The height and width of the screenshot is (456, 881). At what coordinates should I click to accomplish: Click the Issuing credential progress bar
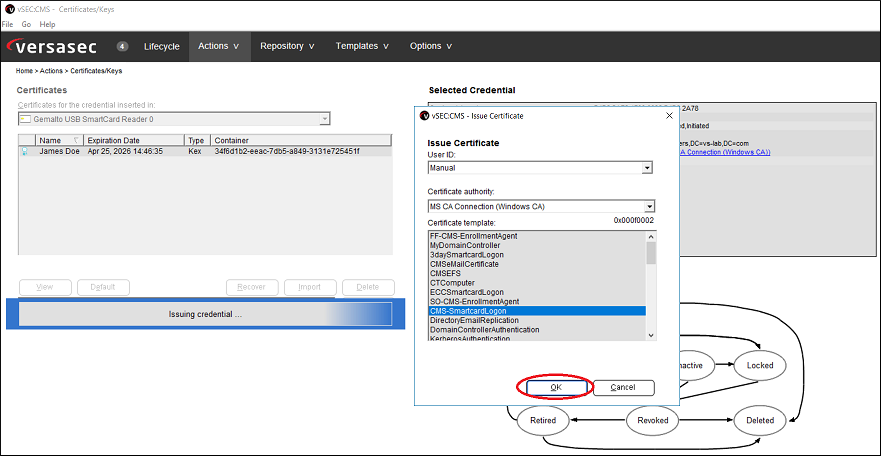[x=205, y=314]
